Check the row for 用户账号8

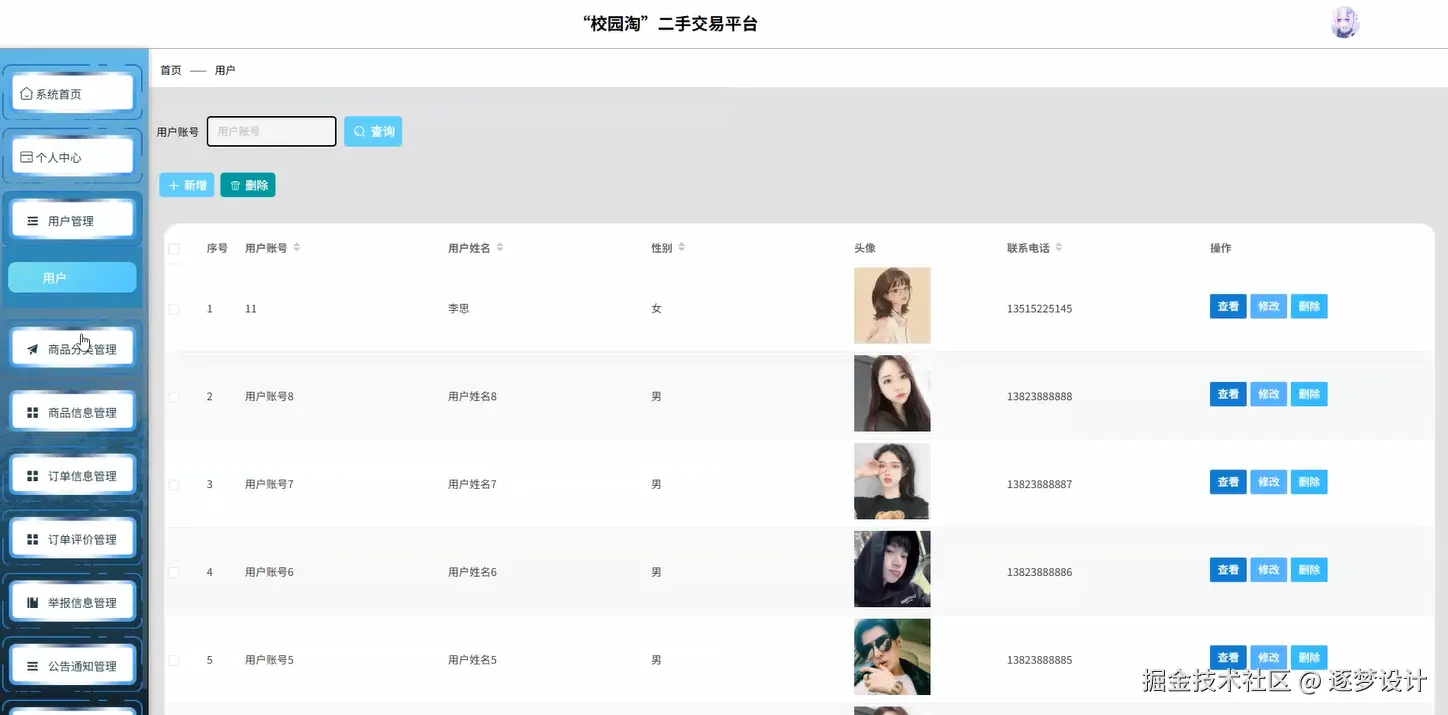(x=174, y=397)
